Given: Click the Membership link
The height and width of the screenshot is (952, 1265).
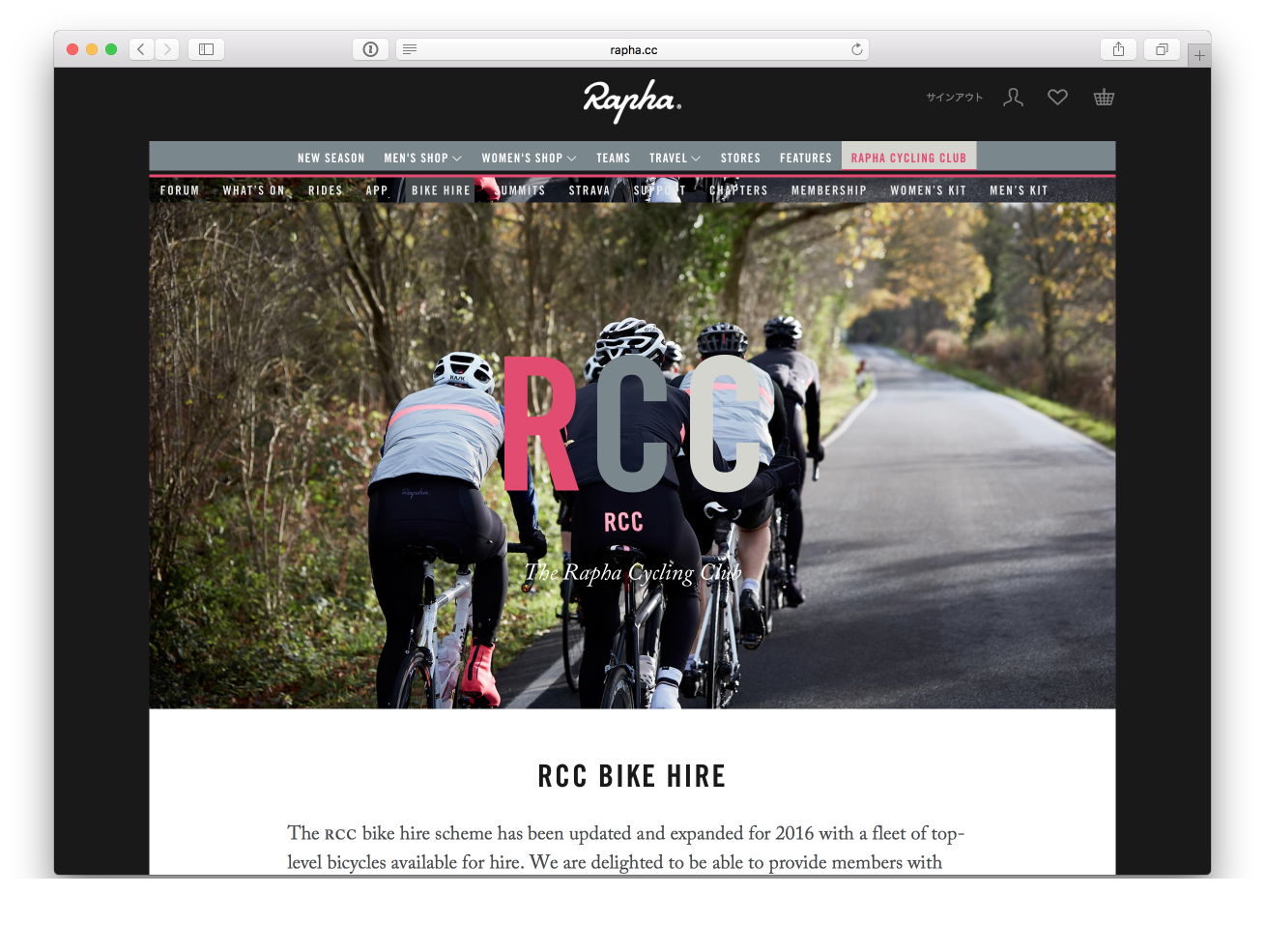Looking at the screenshot, I should pyautogui.click(x=828, y=190).
